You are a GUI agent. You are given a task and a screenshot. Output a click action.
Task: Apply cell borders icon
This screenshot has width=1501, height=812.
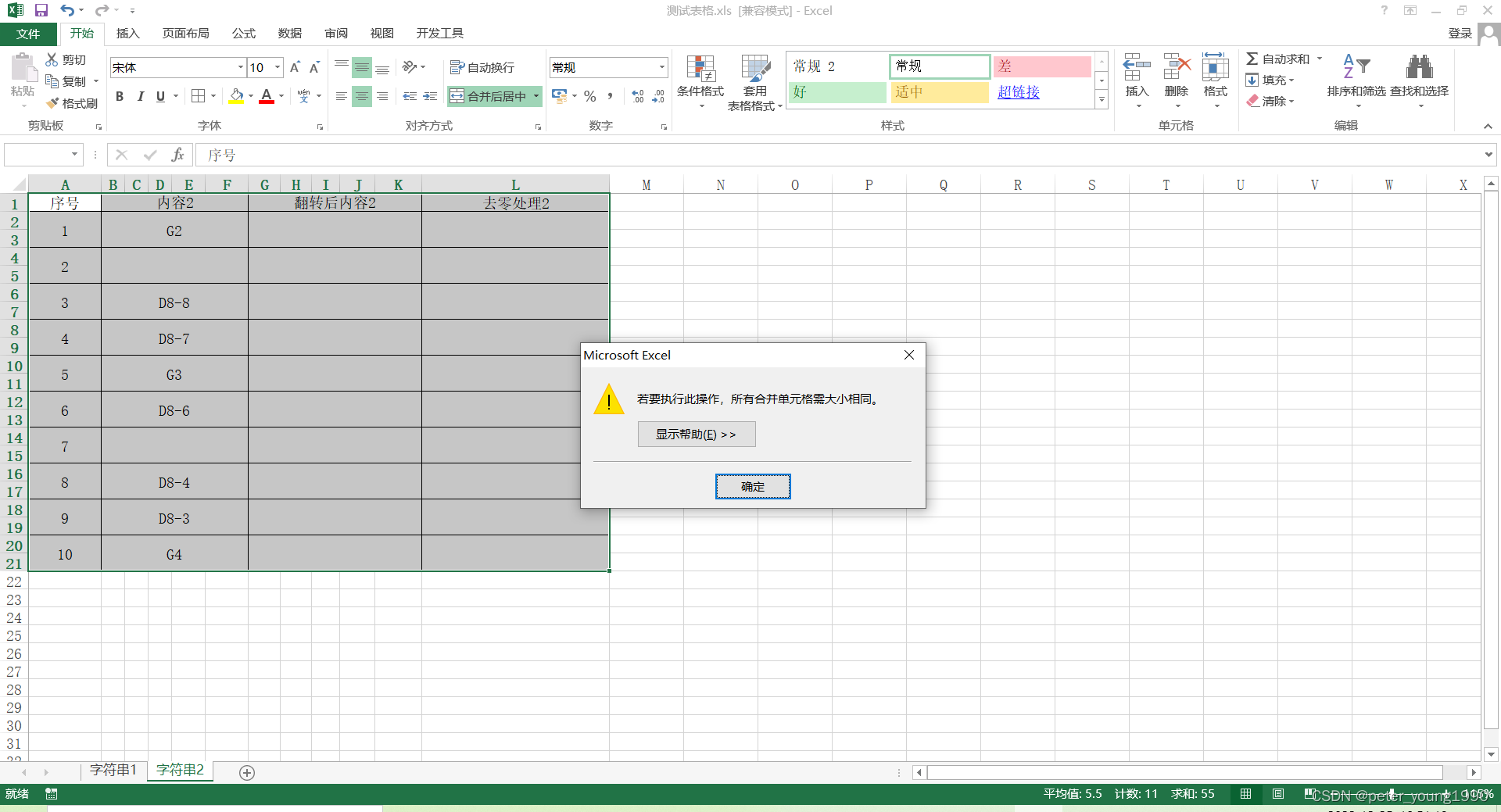click(199, 96)
